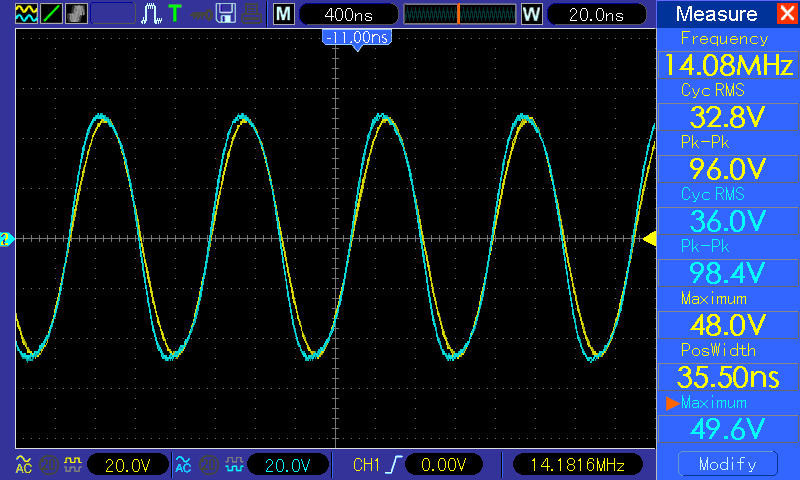The width and height of the screenshot is (800, 480).
Task: Open the CH2 20.0V vertical scale
Action: point(287,464)
